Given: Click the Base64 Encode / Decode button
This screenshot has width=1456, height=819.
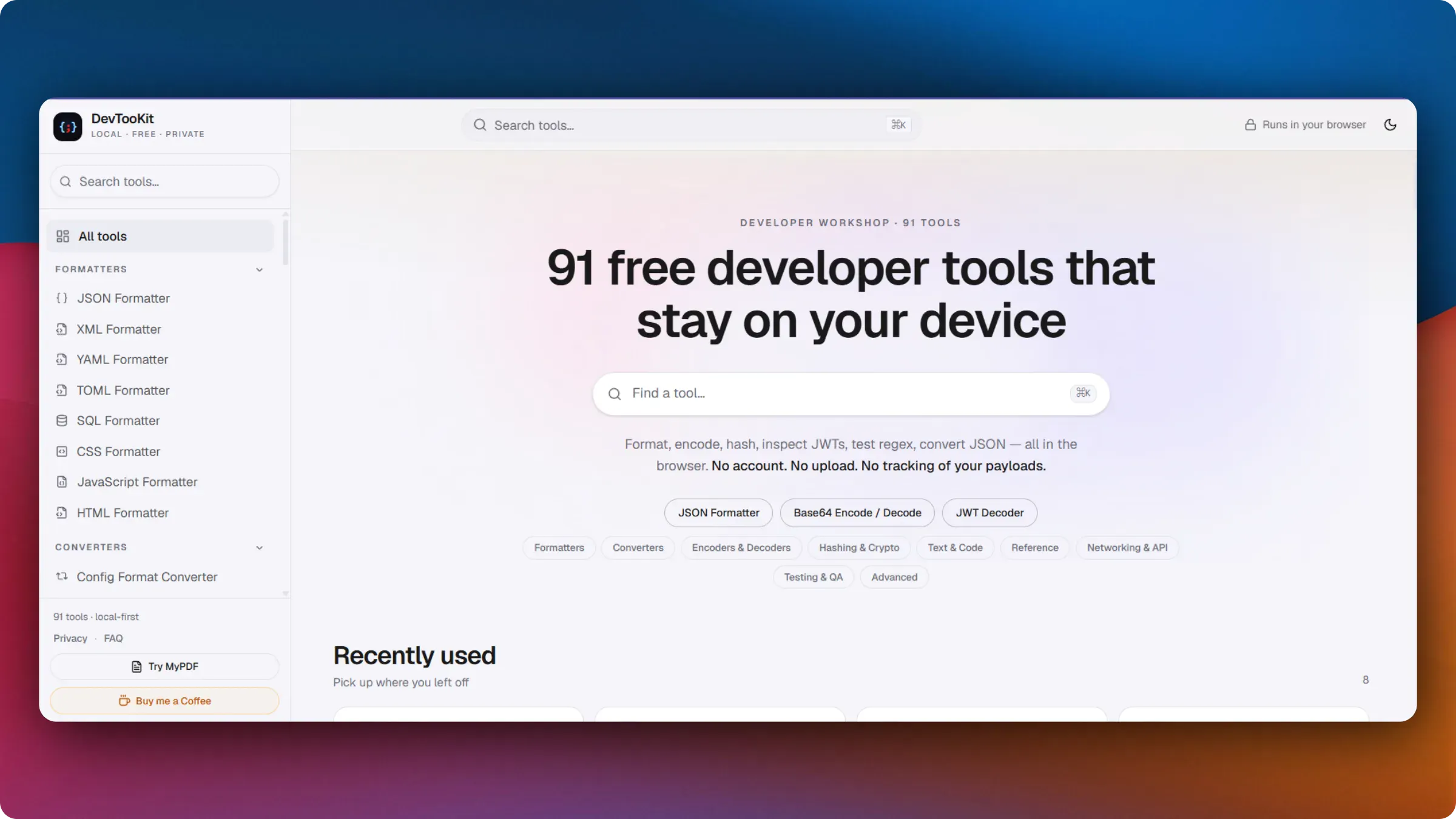Looking at the screenshot, I should click(857, 513).
